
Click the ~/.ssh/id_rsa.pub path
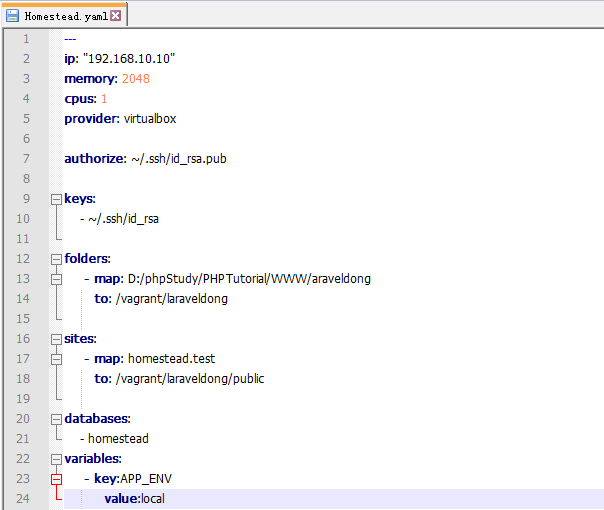click(x=179, y=159)
